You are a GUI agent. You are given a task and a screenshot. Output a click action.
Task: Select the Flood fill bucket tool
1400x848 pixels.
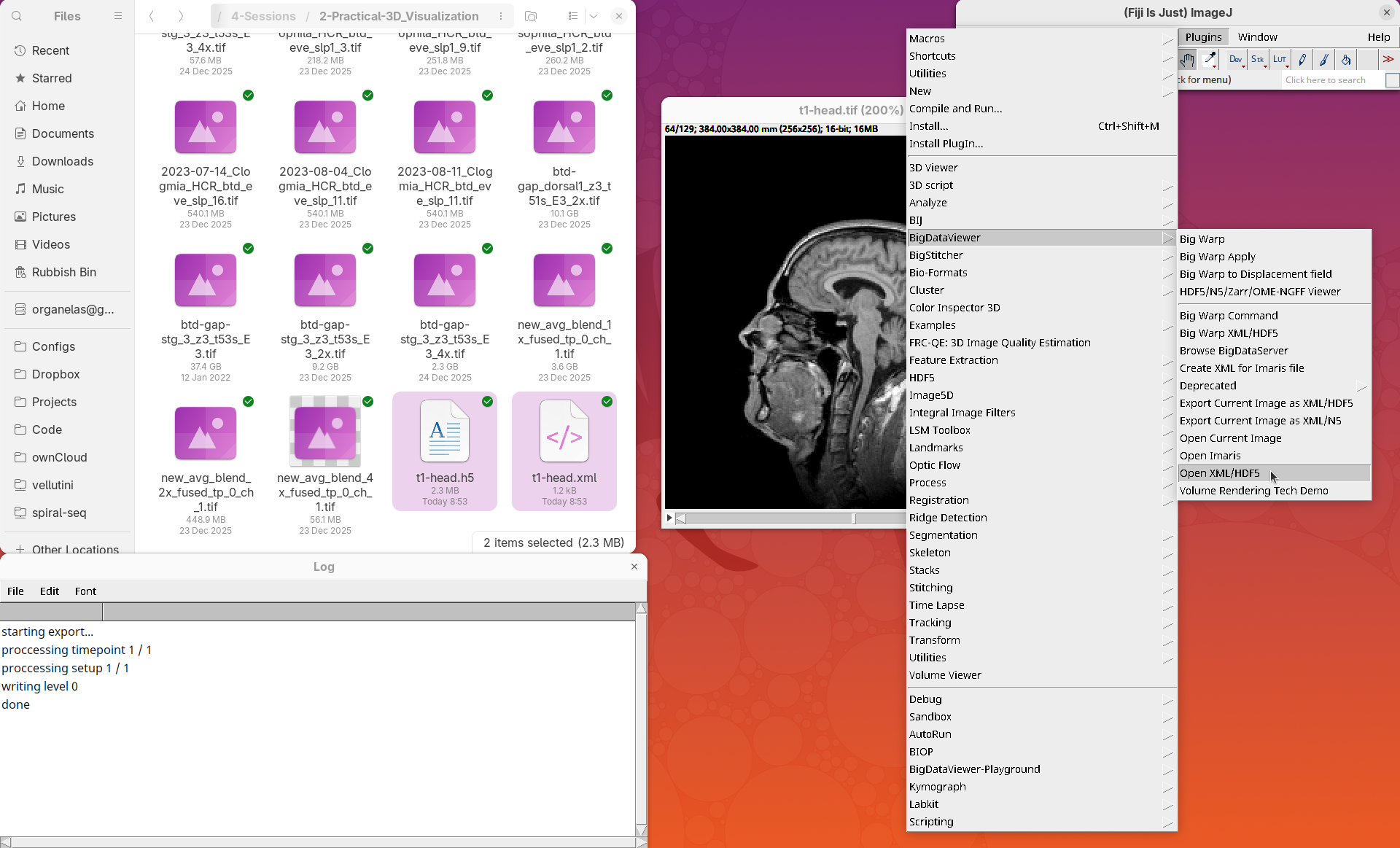point(1346,60)
